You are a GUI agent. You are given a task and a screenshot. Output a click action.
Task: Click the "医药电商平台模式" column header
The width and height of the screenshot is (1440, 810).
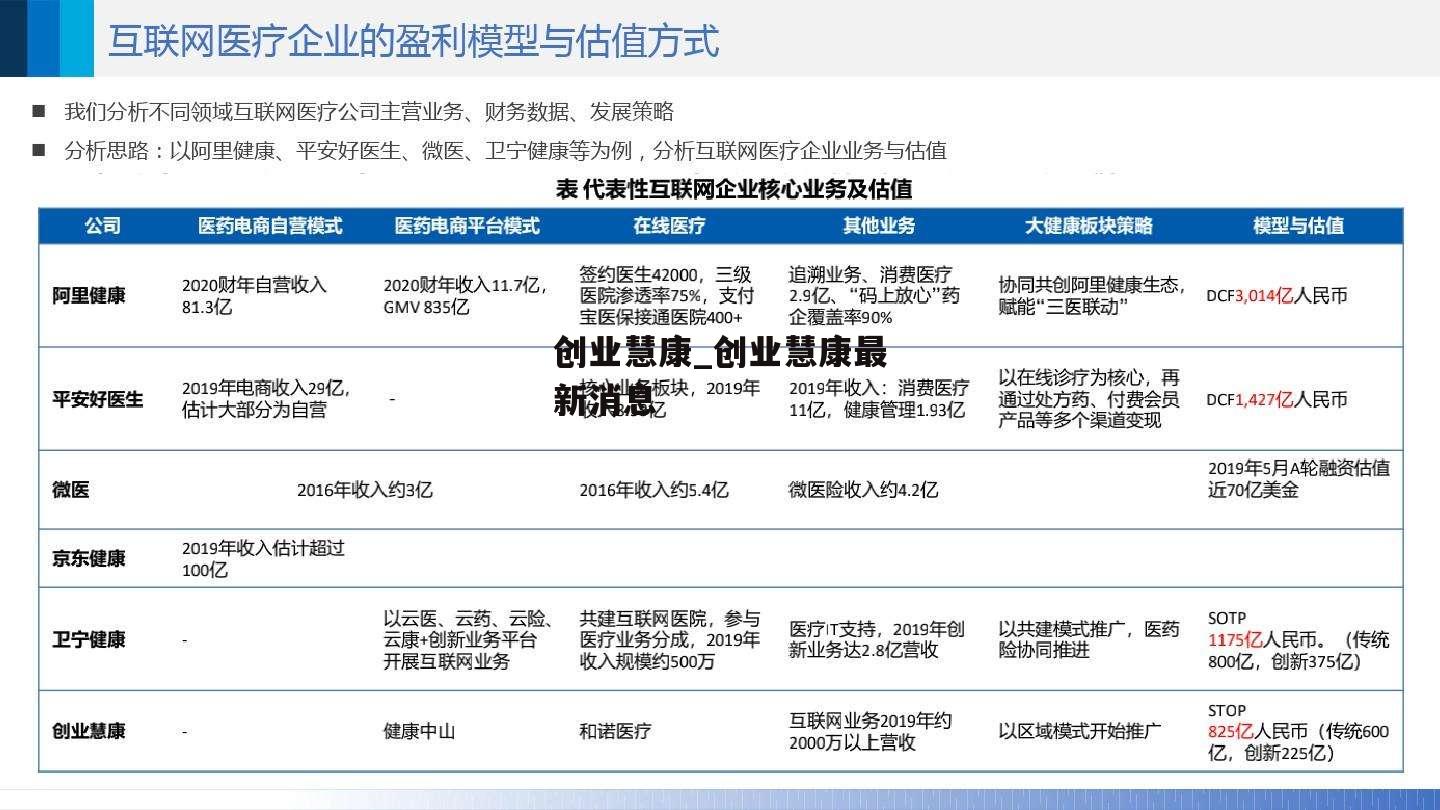coord(467,226)
